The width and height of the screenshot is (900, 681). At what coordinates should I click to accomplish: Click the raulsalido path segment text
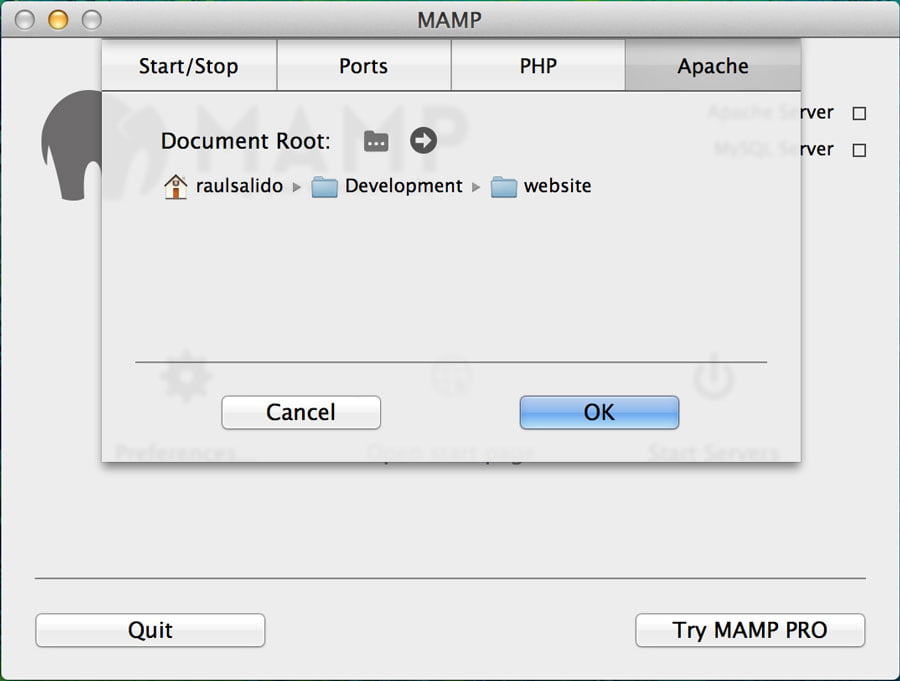[239, 186]
